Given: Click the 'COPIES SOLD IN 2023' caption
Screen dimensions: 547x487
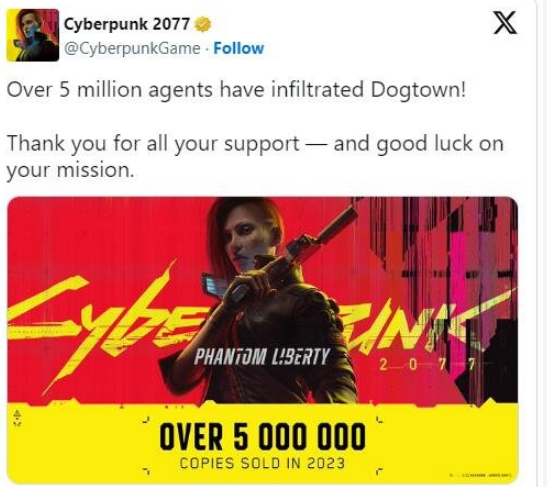Looking at the screenshot, I should (x=262, y=463).
